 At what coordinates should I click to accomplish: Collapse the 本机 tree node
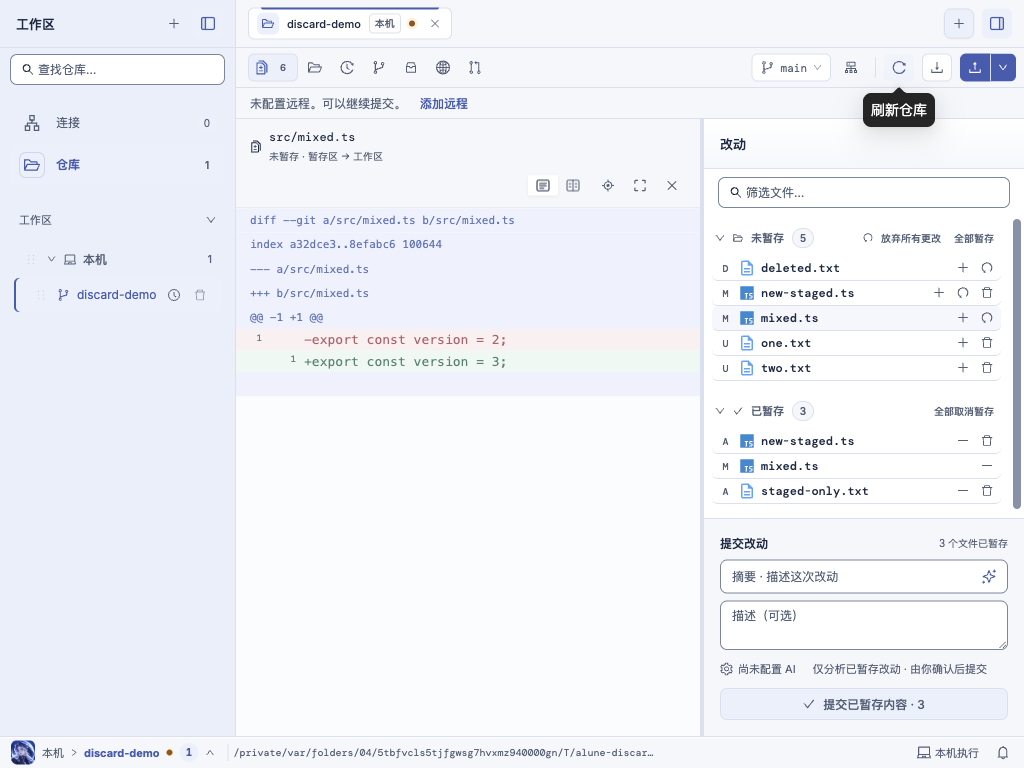pos(51,259)
